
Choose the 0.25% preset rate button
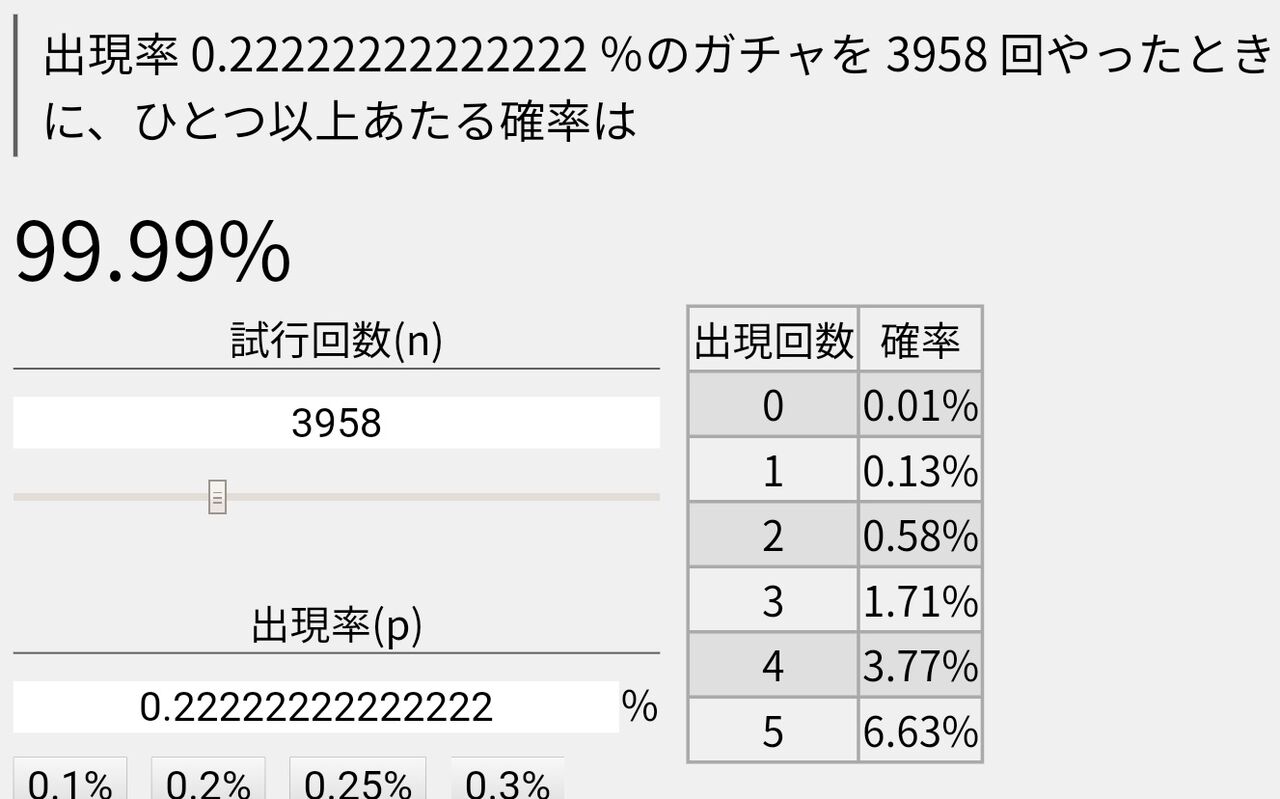pyautogui.click(x=358, y=781)
